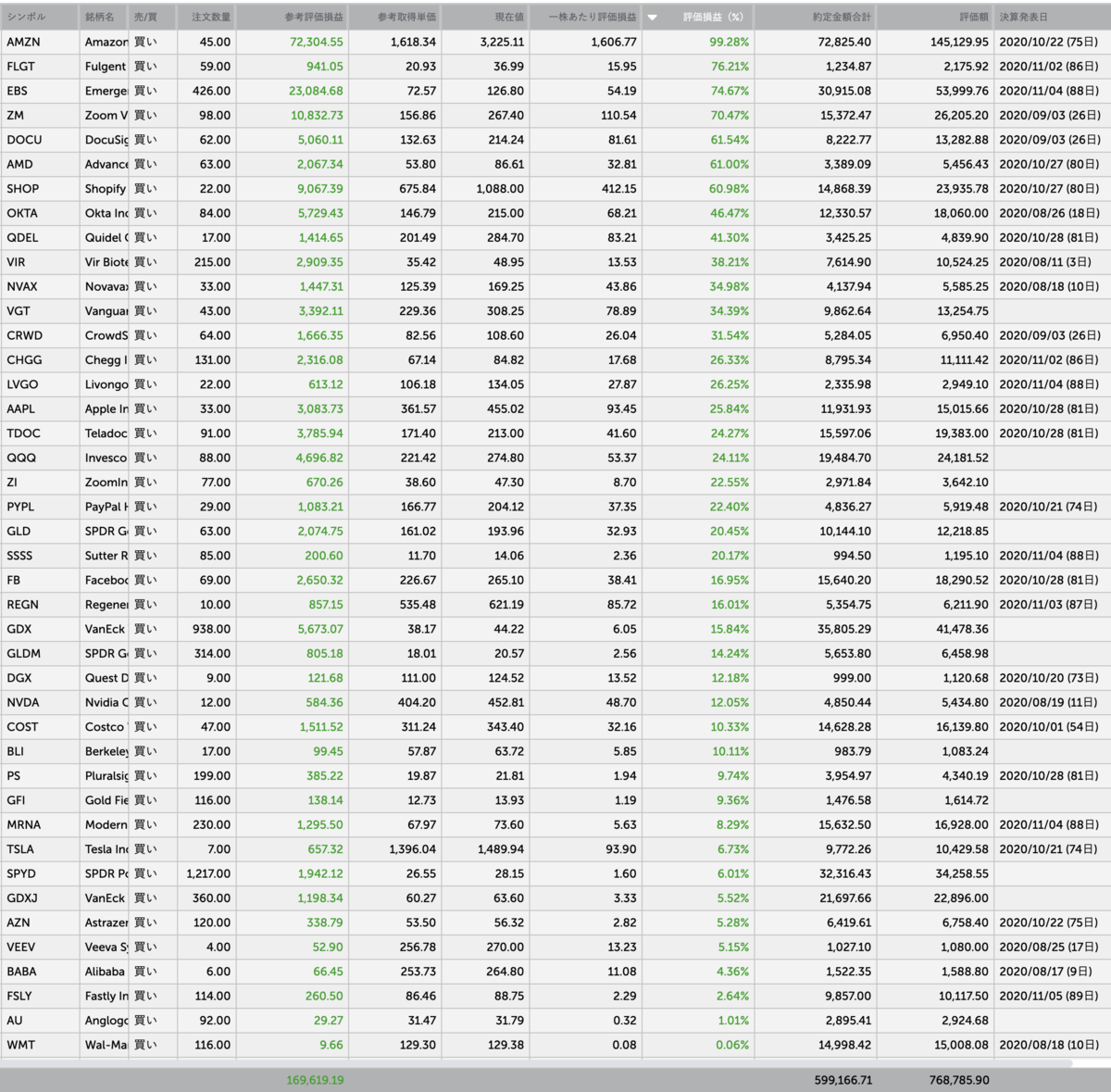Select the AMZN symbol row
Viewport: 1111px width, 1092px height.
pos(555,42)
